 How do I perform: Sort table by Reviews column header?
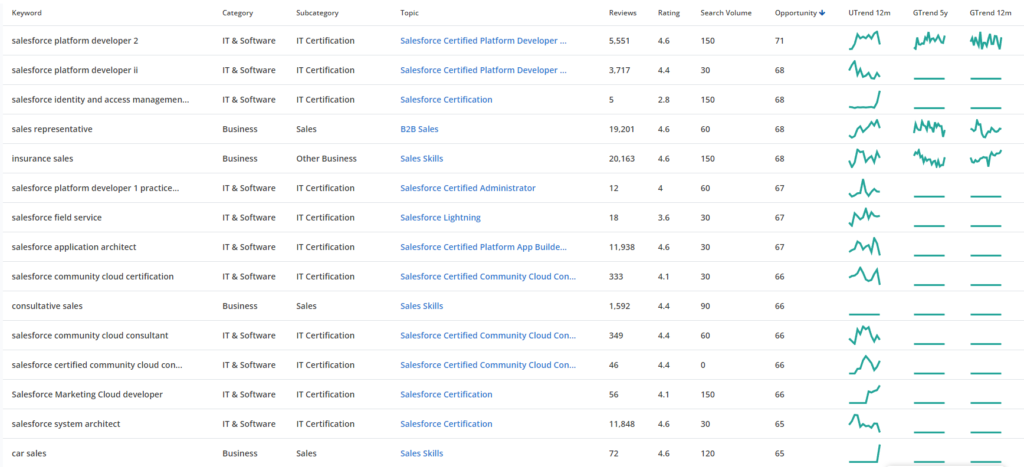tap(622, 13)
